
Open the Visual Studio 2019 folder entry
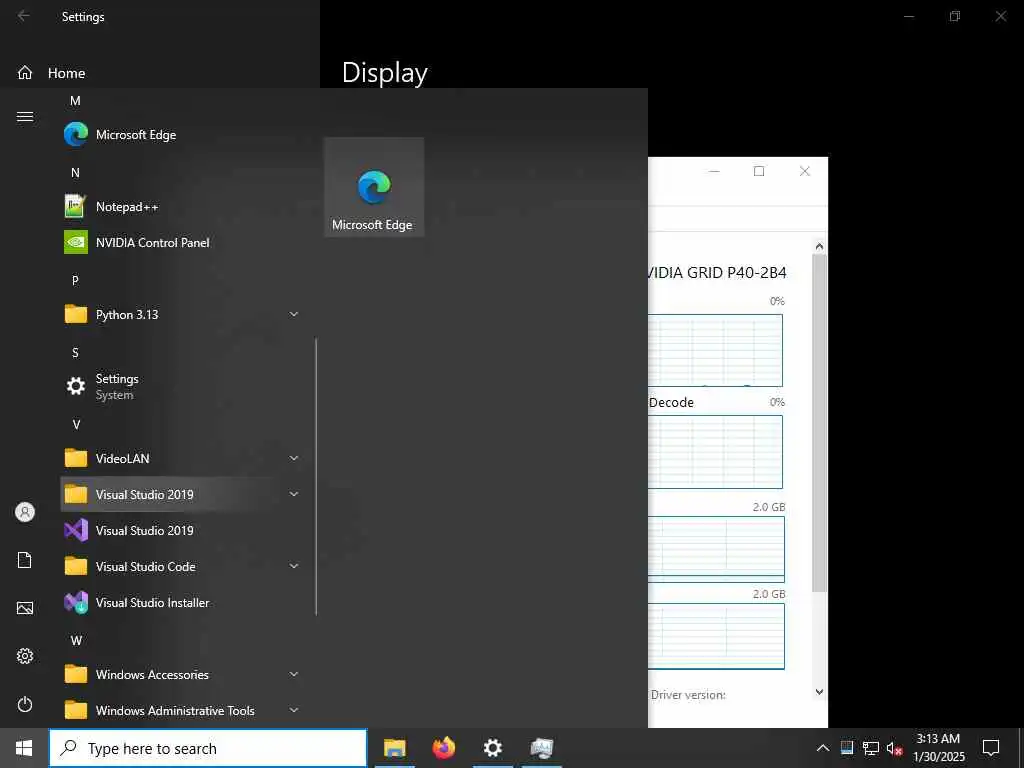click(x=183, y=494)
